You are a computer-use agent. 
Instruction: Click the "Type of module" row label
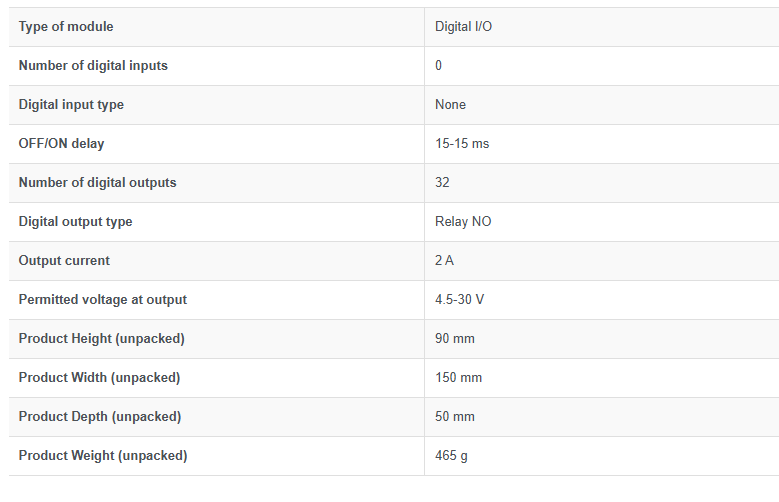67,27
